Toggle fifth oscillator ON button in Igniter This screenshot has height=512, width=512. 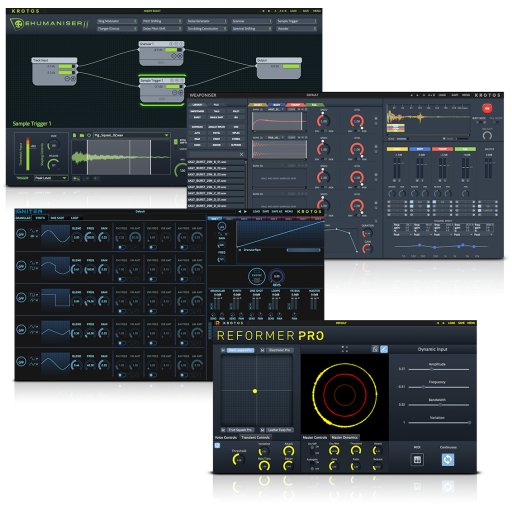pyautogui.click(x=21, y=361)
